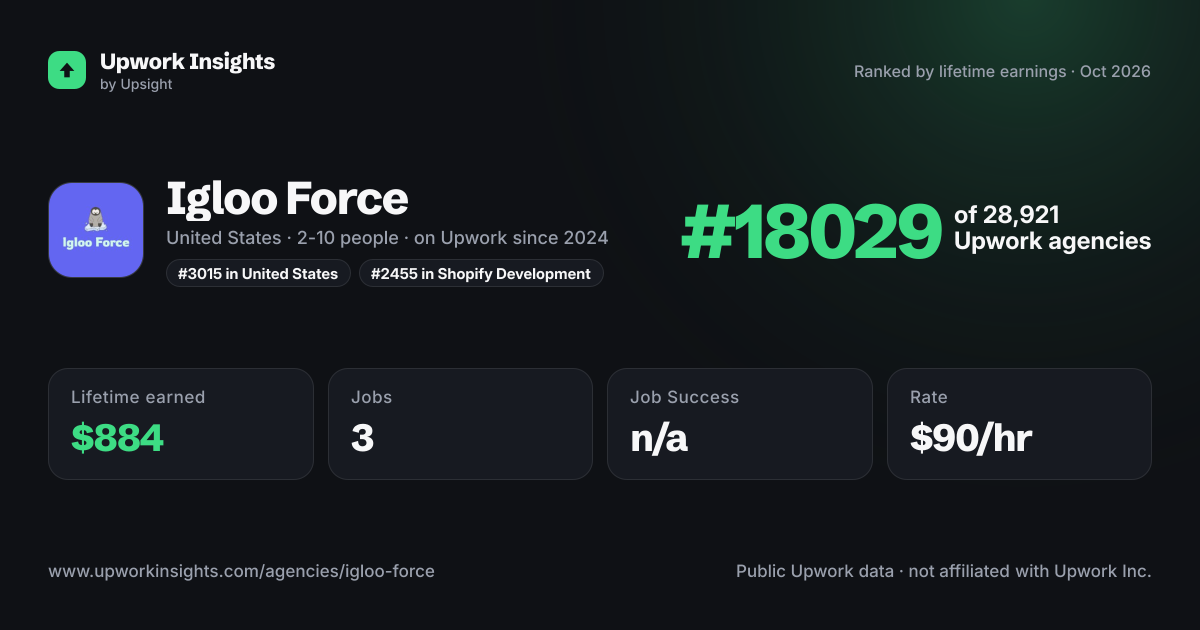Click the 'by Upsight' subtitle
The height and width of the screenshot is (630, 1200).
point(136,85)
